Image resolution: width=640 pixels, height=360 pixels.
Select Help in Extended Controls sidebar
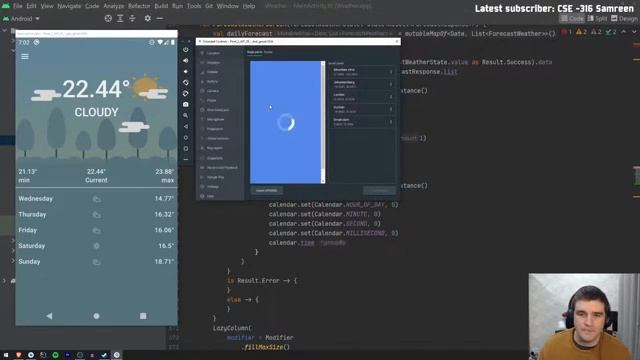click(220, 196)
